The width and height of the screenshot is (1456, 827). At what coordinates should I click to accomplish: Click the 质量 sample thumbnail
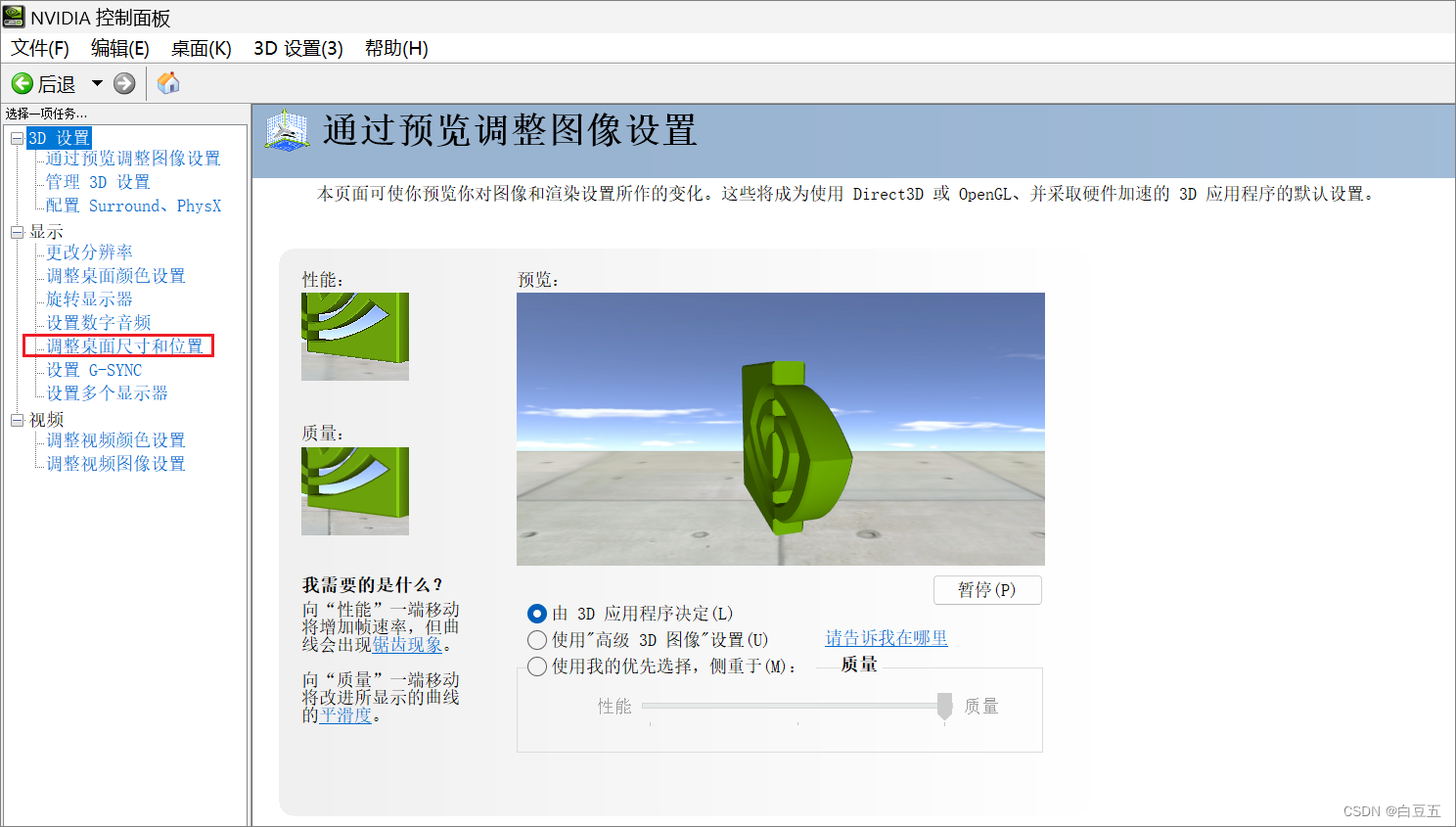pos(355,491)
